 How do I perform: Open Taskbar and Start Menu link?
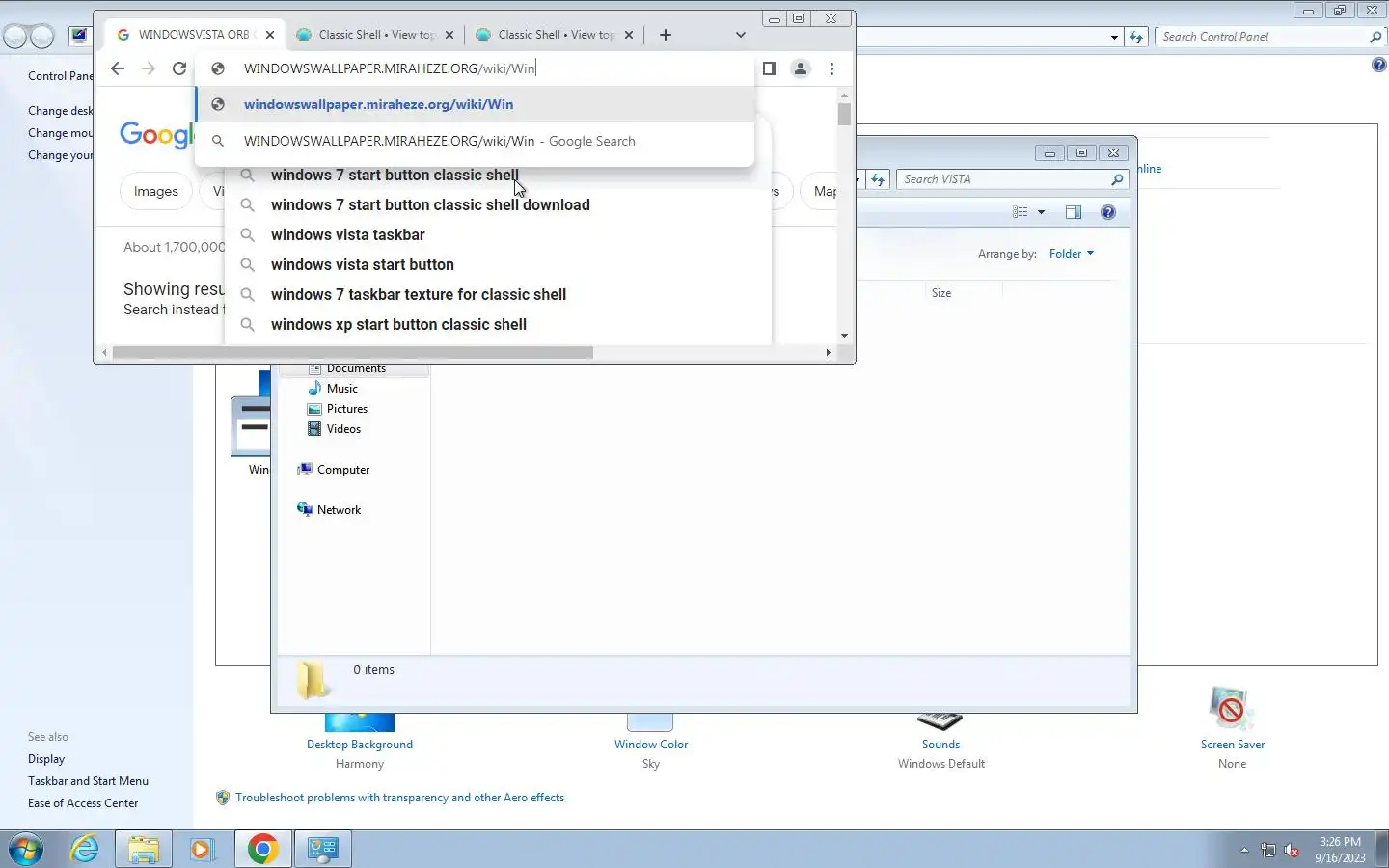(88, 781)
